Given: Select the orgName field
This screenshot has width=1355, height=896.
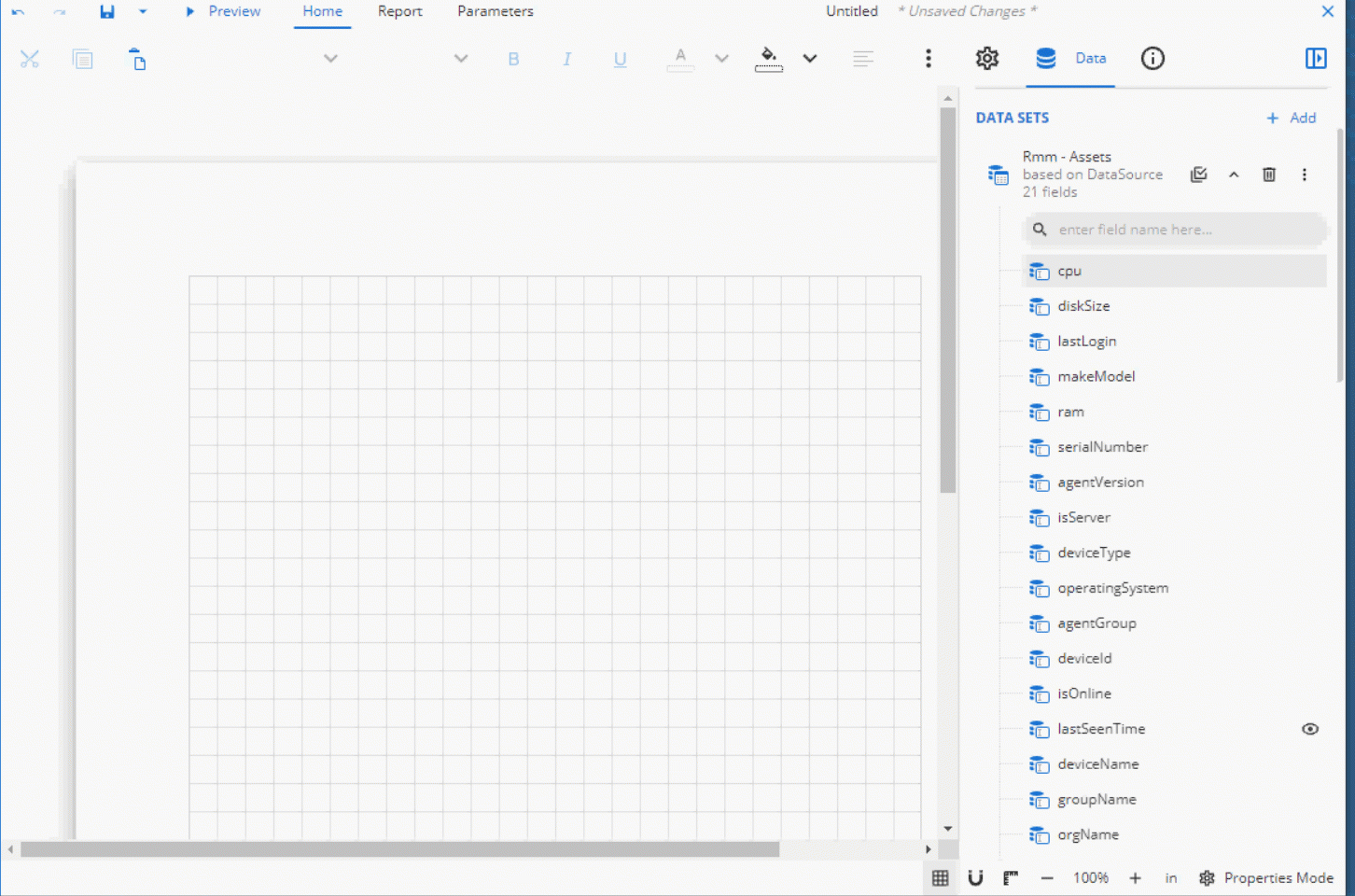Looking at the screenshot, I should coord(1174,834).
